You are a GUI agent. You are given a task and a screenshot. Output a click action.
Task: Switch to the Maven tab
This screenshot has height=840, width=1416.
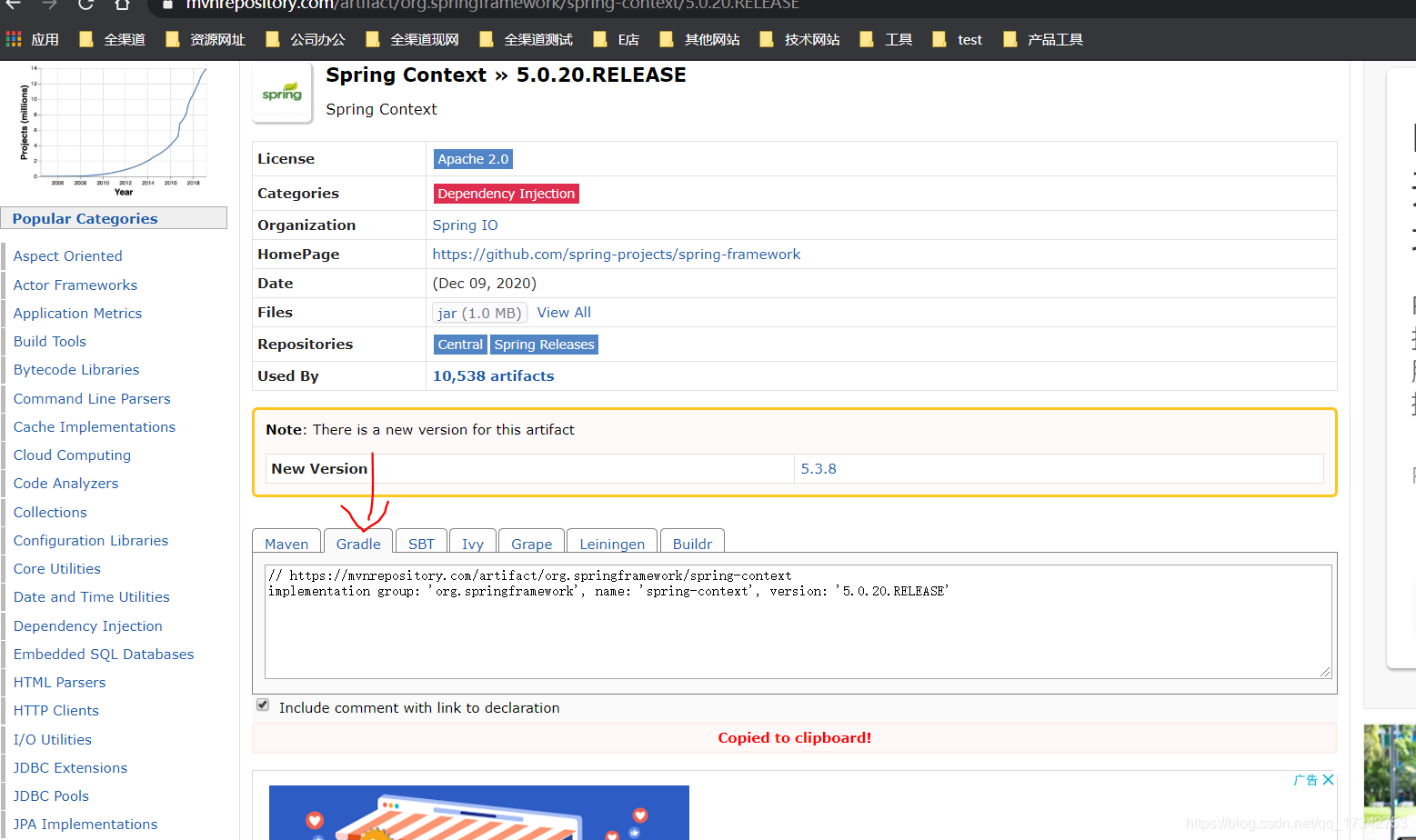click(x=286, y=542)
